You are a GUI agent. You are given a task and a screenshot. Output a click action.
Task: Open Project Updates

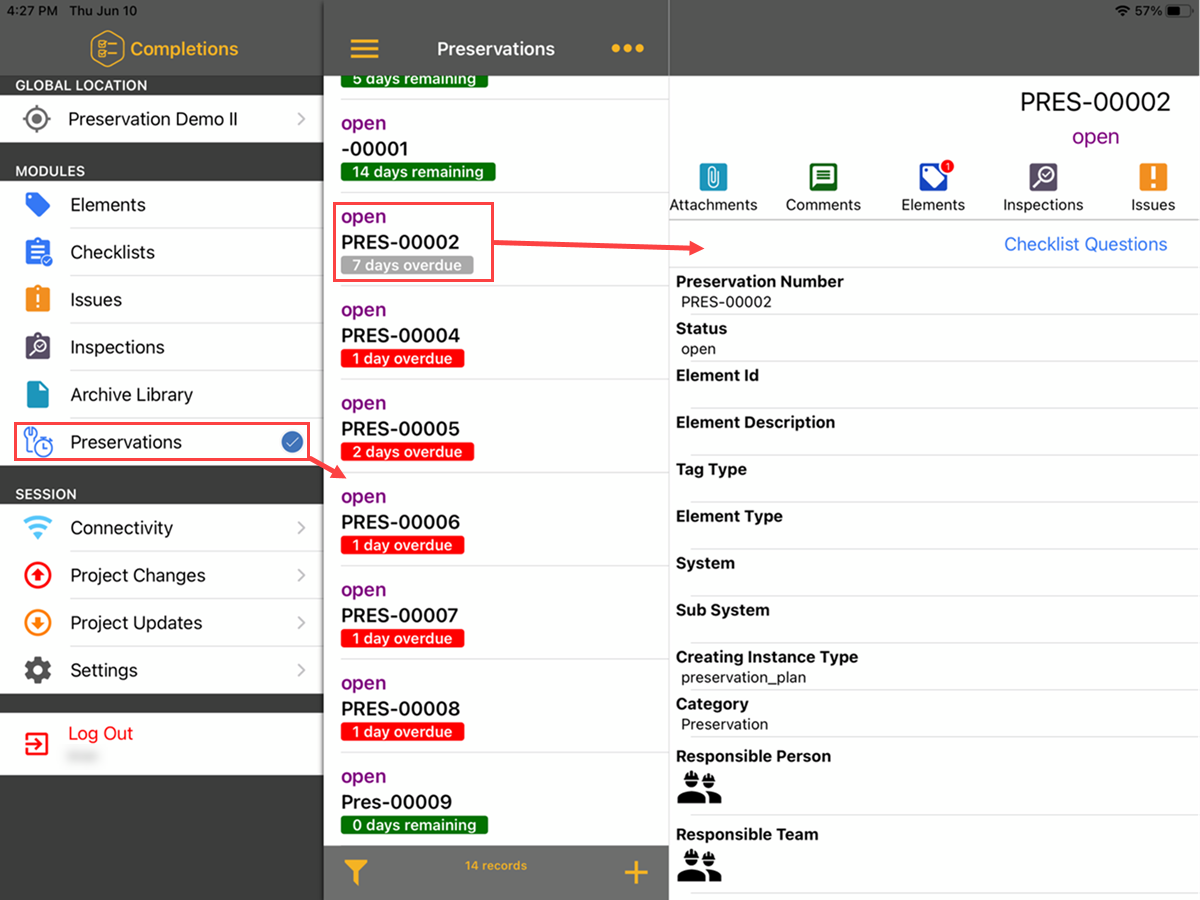point(161,623)
